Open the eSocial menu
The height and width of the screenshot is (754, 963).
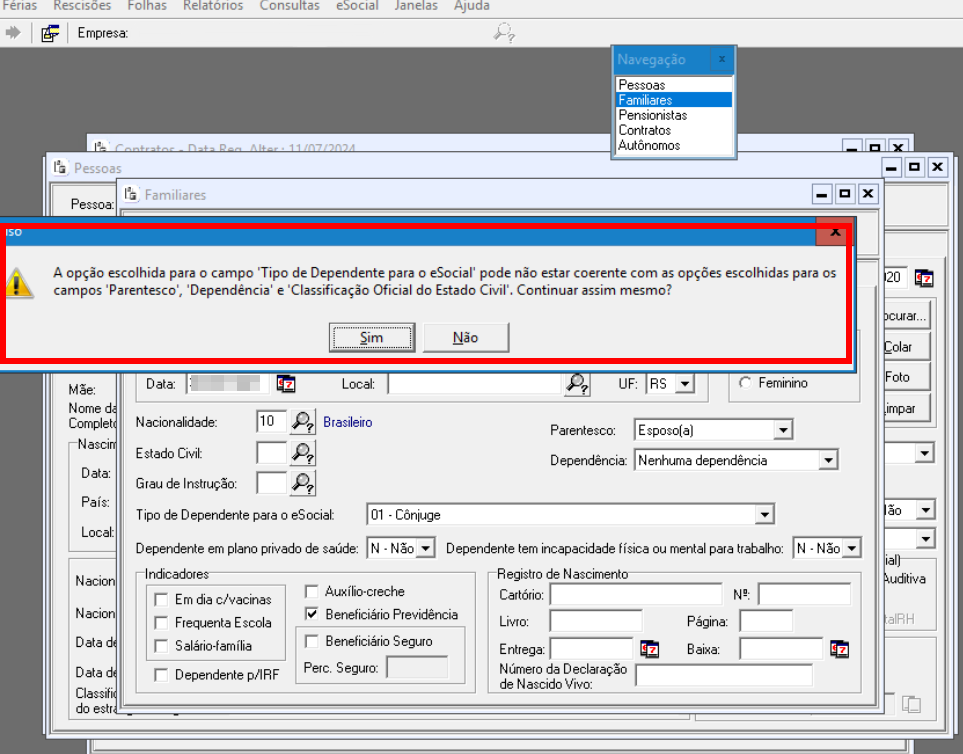(x=358, y=6)
